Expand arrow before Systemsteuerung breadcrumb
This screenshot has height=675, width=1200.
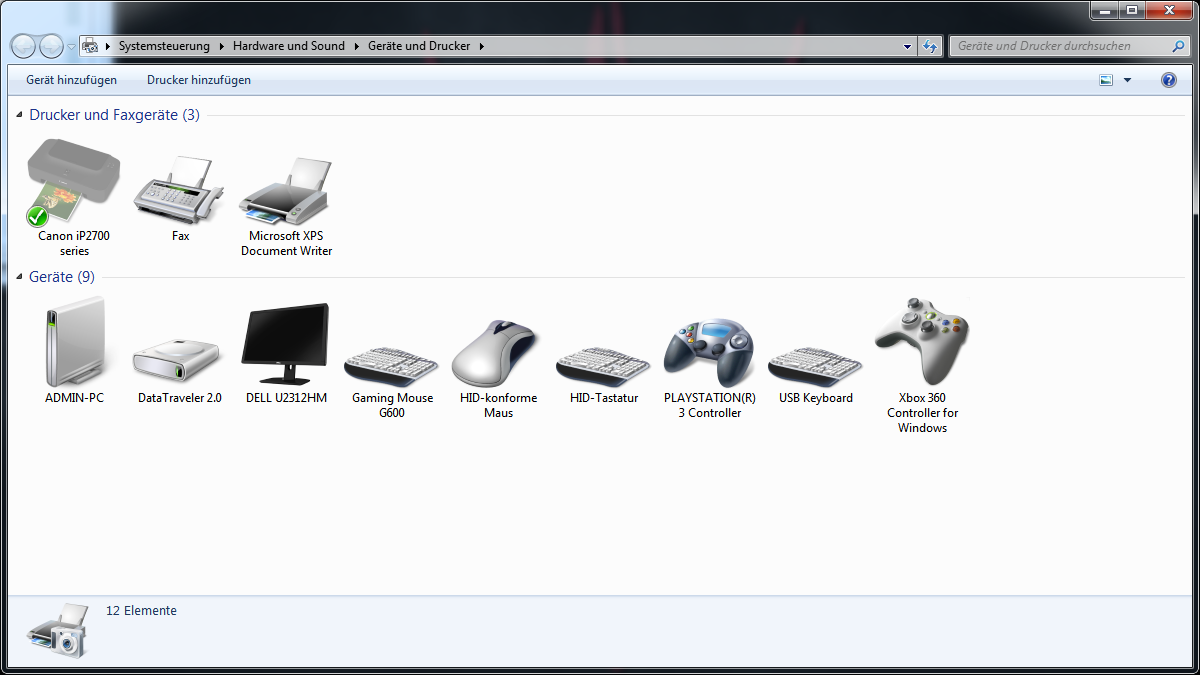coord(108,46)
